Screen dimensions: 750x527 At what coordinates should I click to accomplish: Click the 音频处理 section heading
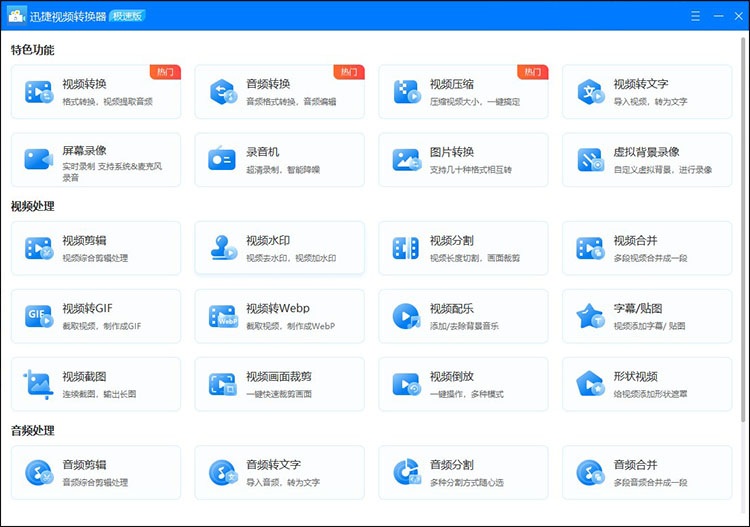(33, 430)
